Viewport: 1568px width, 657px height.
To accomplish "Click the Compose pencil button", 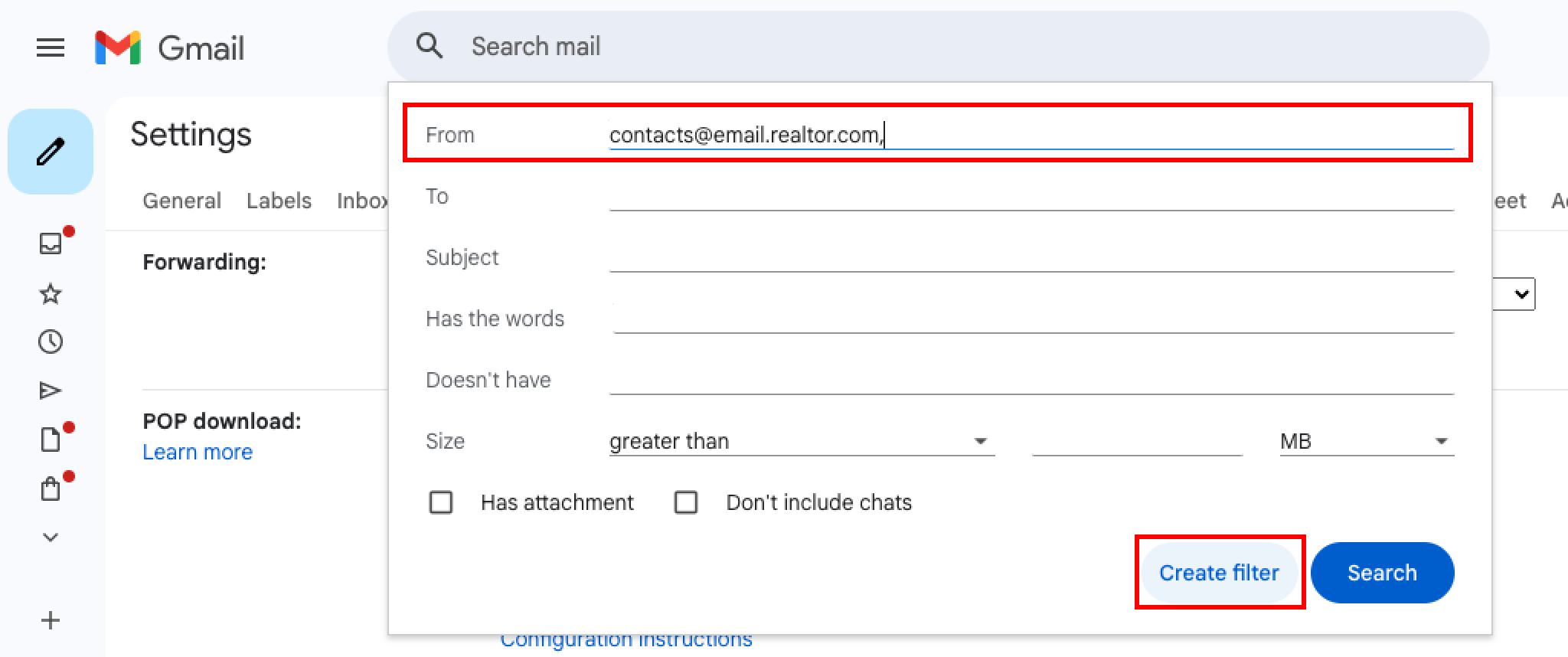I will coord(51,152).
